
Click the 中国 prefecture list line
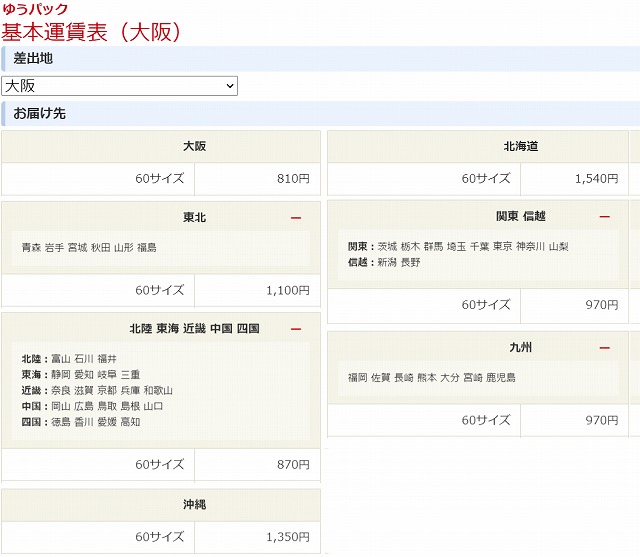pyautogui.click(x=92, y=406)
